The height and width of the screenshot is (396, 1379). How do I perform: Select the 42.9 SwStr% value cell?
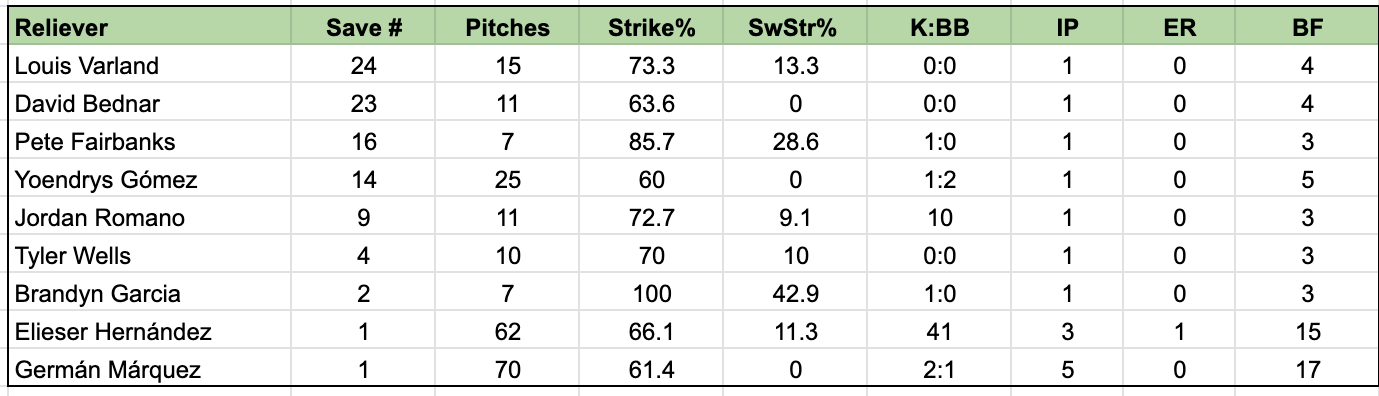coord(792,294)
